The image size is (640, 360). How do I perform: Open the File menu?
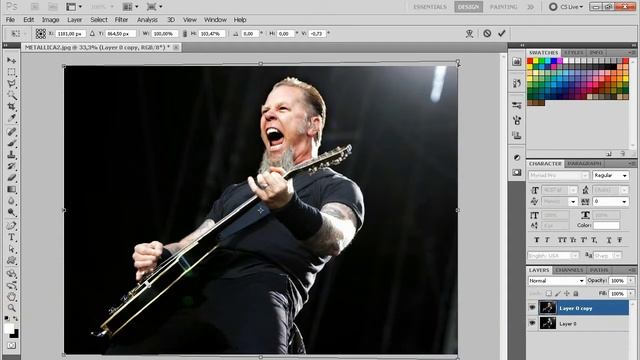pos(10,20)
